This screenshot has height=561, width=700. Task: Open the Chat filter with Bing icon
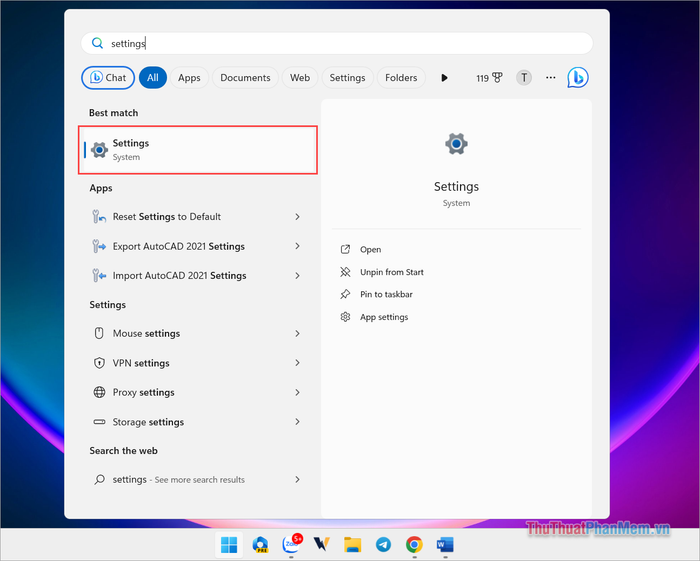(108, 78)
